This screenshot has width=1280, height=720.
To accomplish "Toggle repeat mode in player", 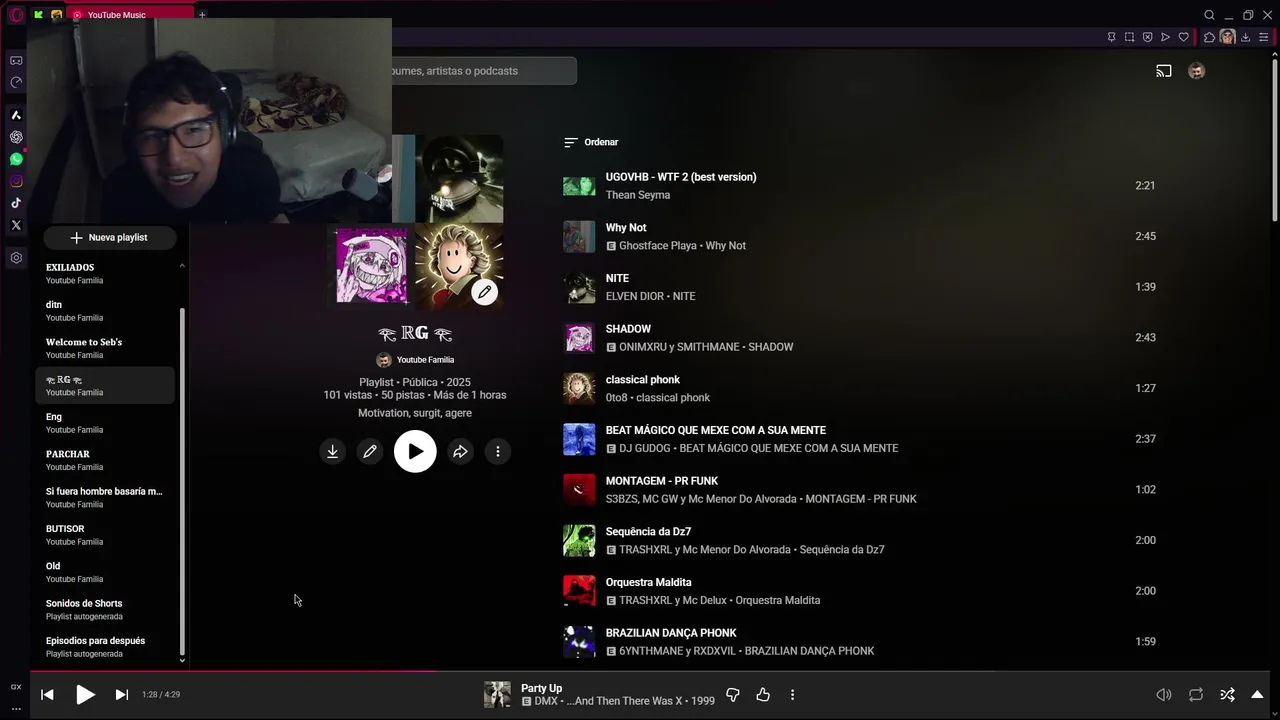I will 1196,694.
